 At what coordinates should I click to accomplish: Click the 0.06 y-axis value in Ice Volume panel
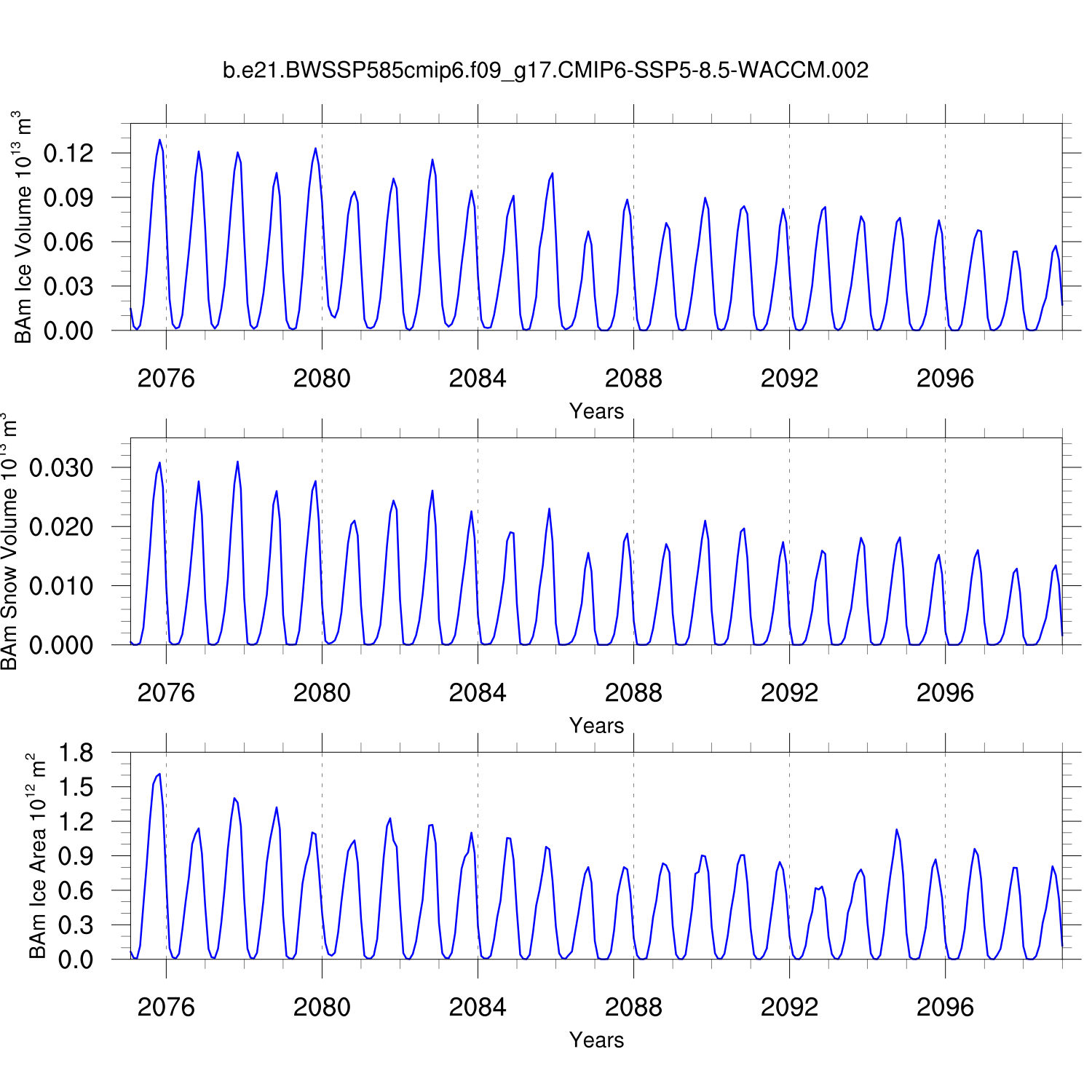point(68,242)
